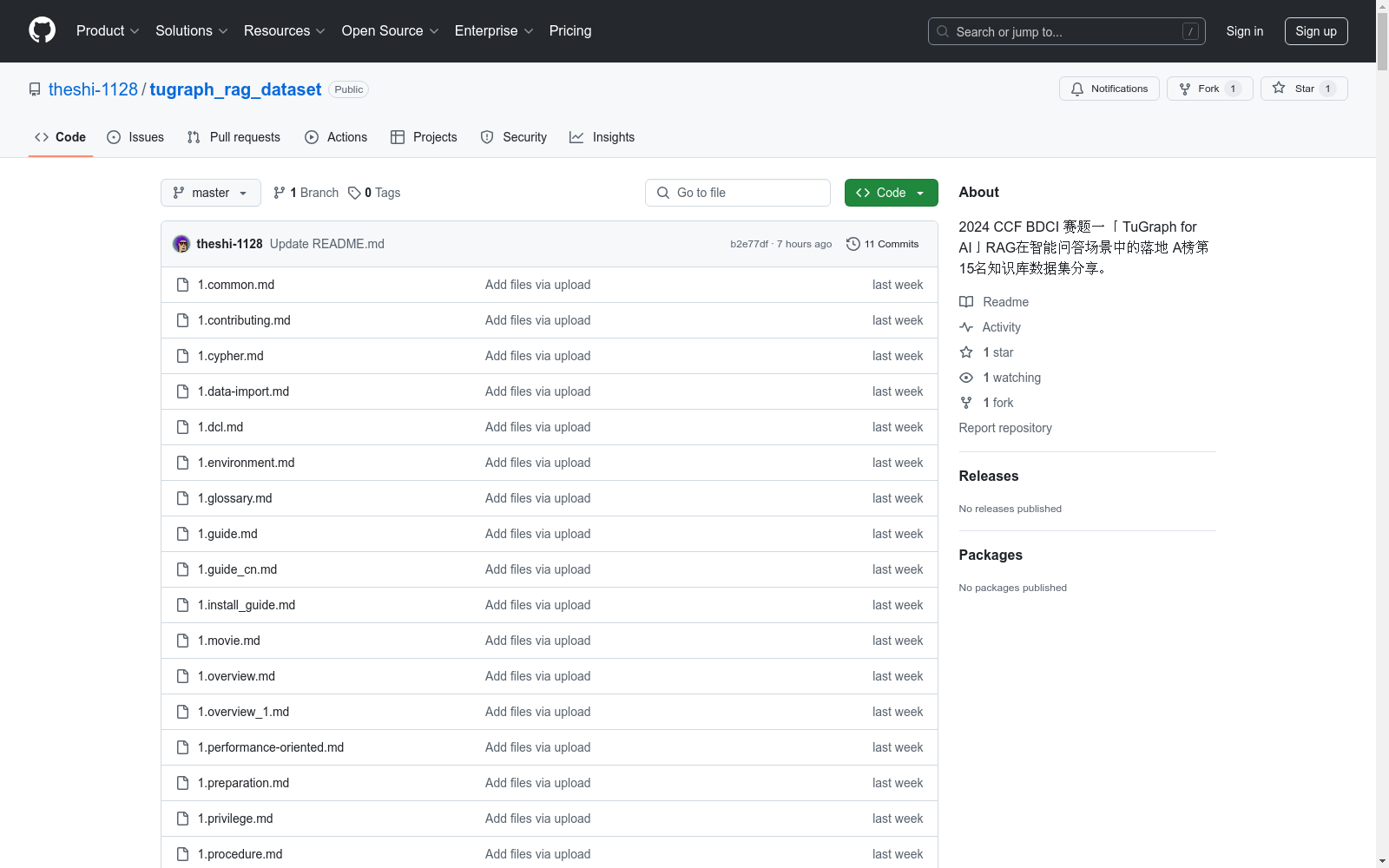The image size is (1389, 868).
Task: Click the theshi-1128 avatar in commit row
Action: pyautogui.click(x=181, y=244)
